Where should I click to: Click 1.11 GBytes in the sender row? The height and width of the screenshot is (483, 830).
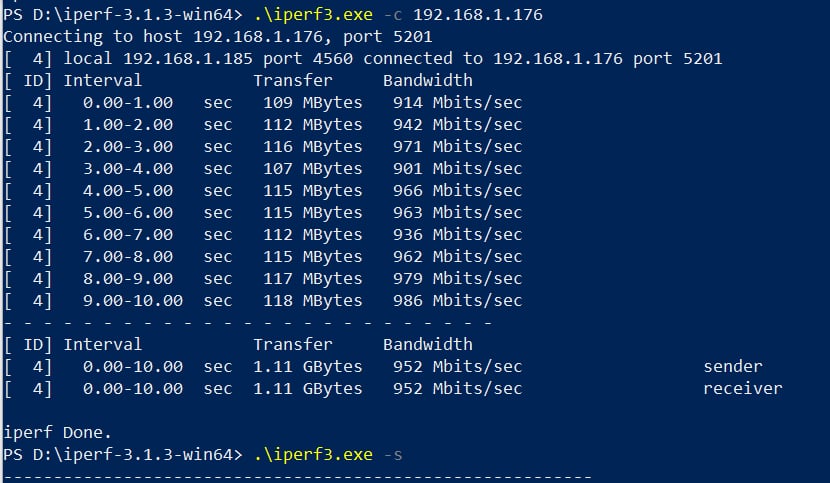(307, 366)
